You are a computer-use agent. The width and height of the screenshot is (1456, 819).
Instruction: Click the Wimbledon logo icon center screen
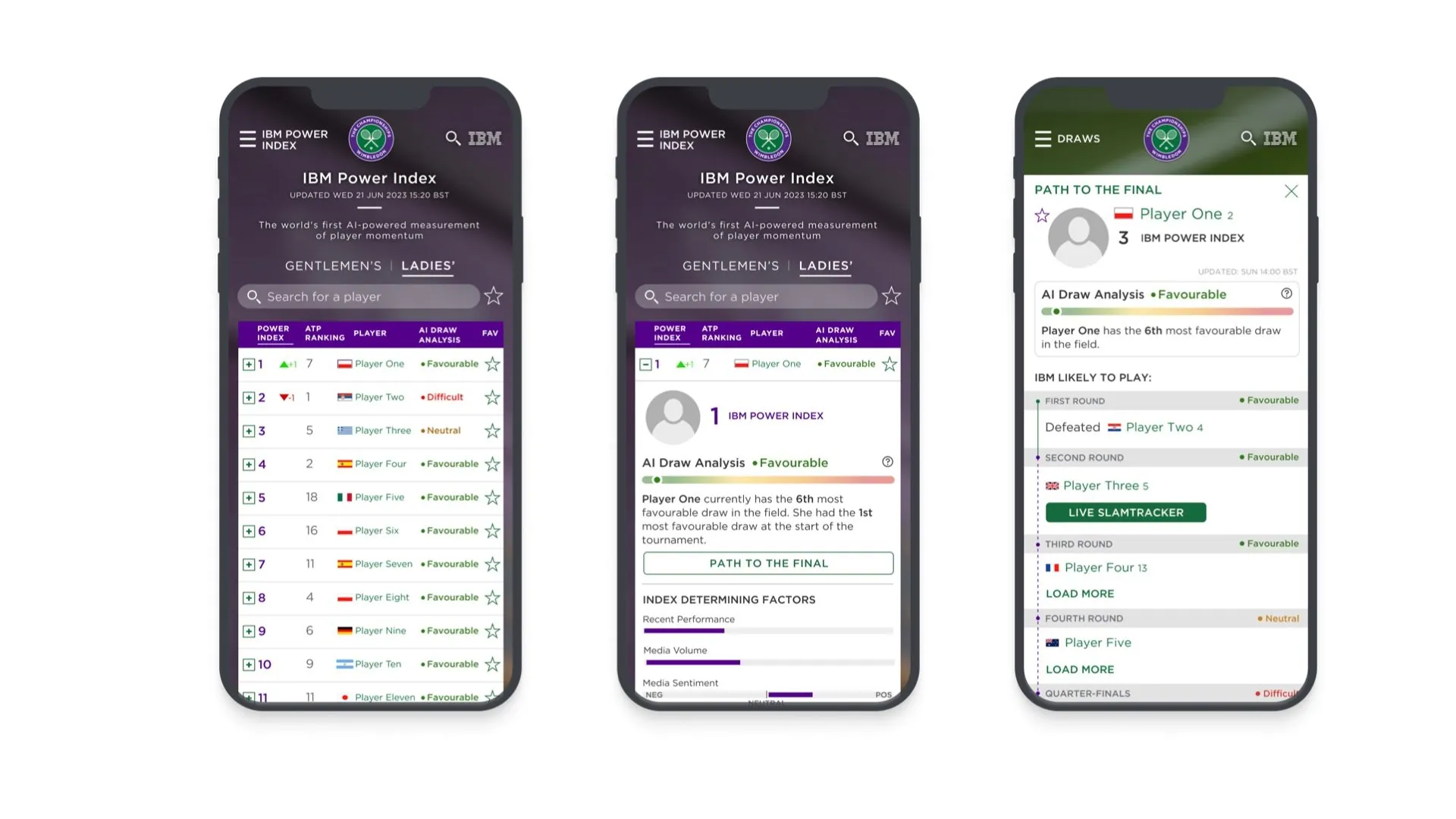[767, 138]
